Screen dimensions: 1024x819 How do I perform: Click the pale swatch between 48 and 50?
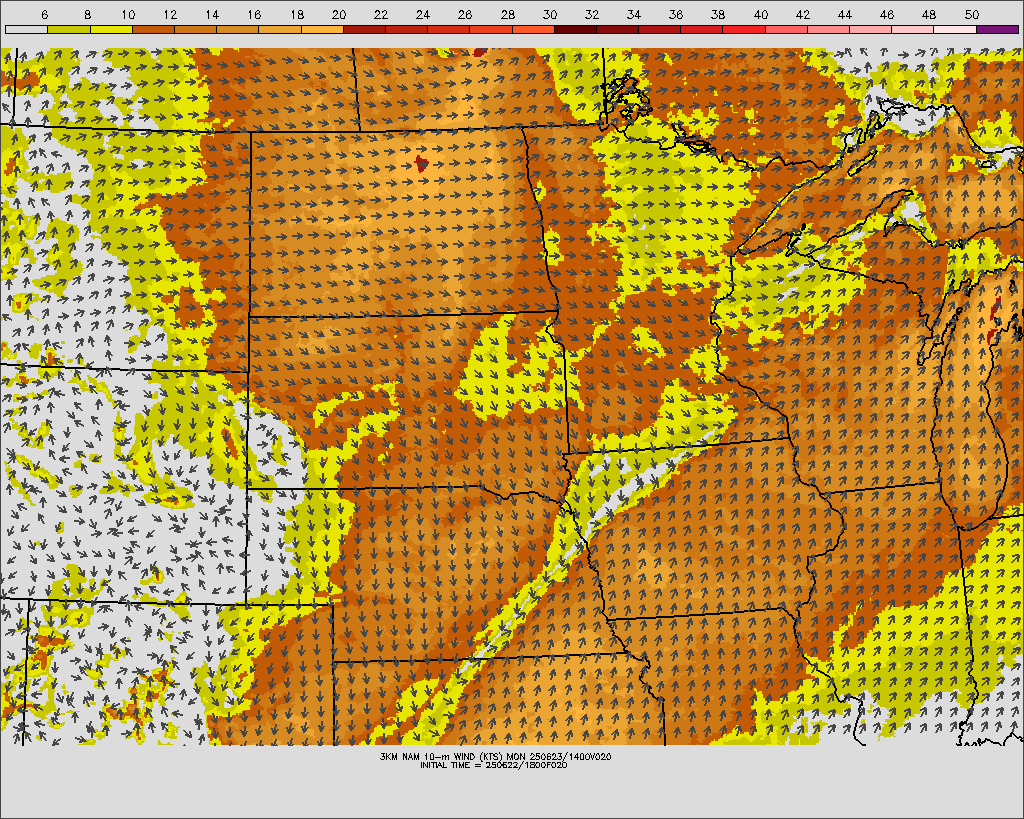[x=955, y=29]
